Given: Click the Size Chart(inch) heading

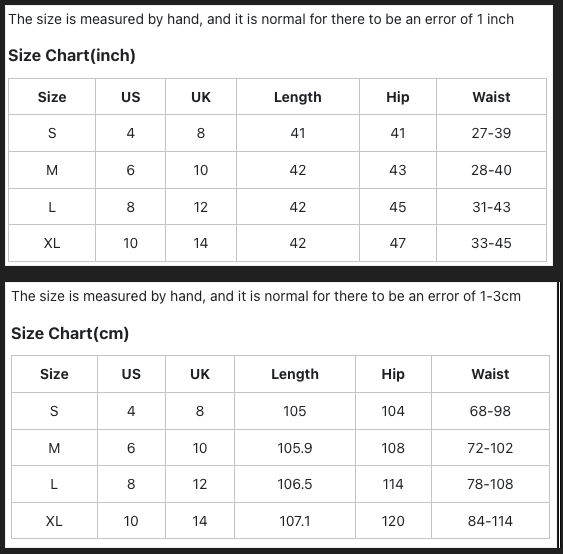Looking at the screenshot, I should pyautogui.click(x=72, y=56).
